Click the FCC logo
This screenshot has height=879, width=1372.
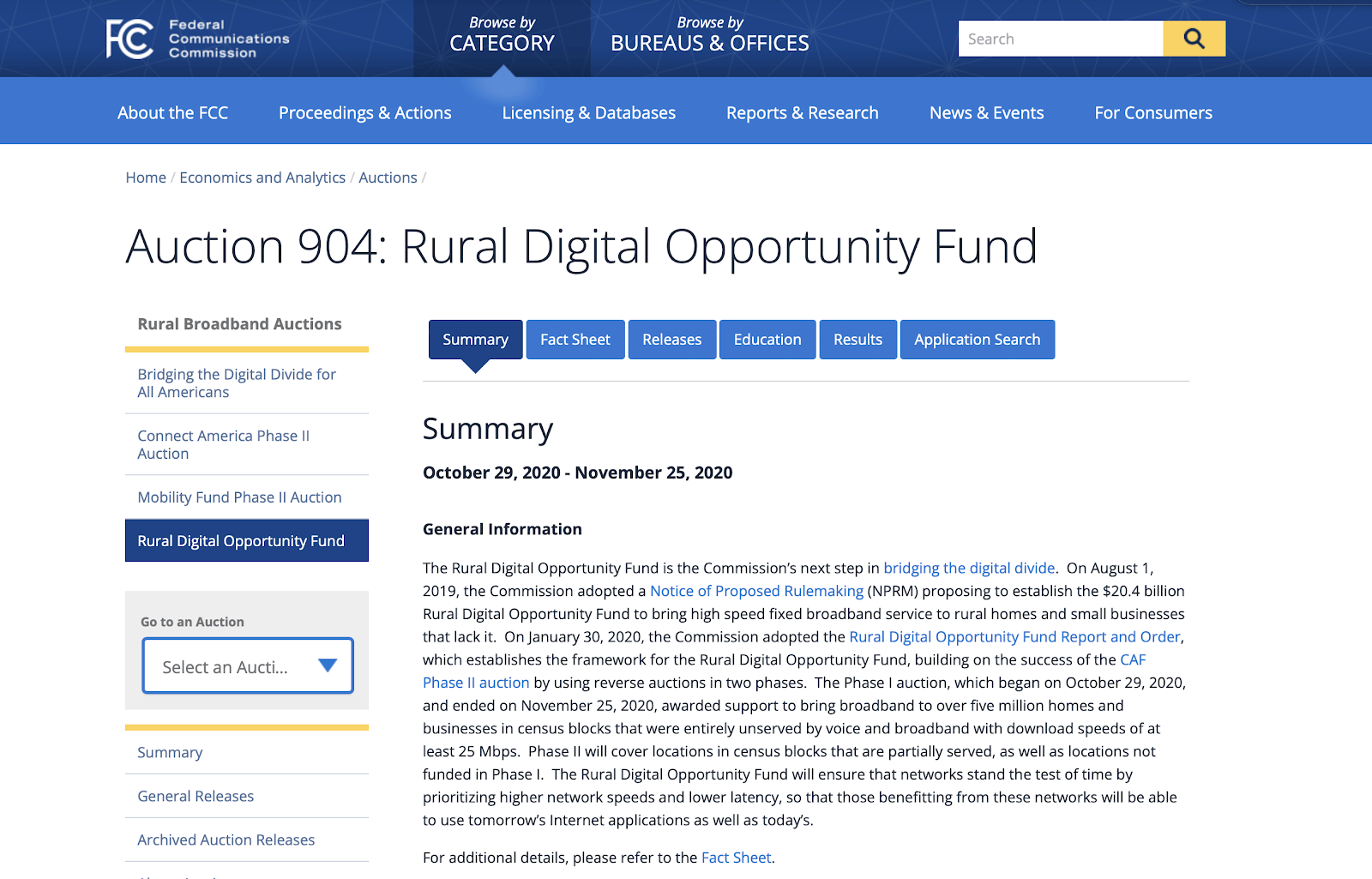click(198, 39)
